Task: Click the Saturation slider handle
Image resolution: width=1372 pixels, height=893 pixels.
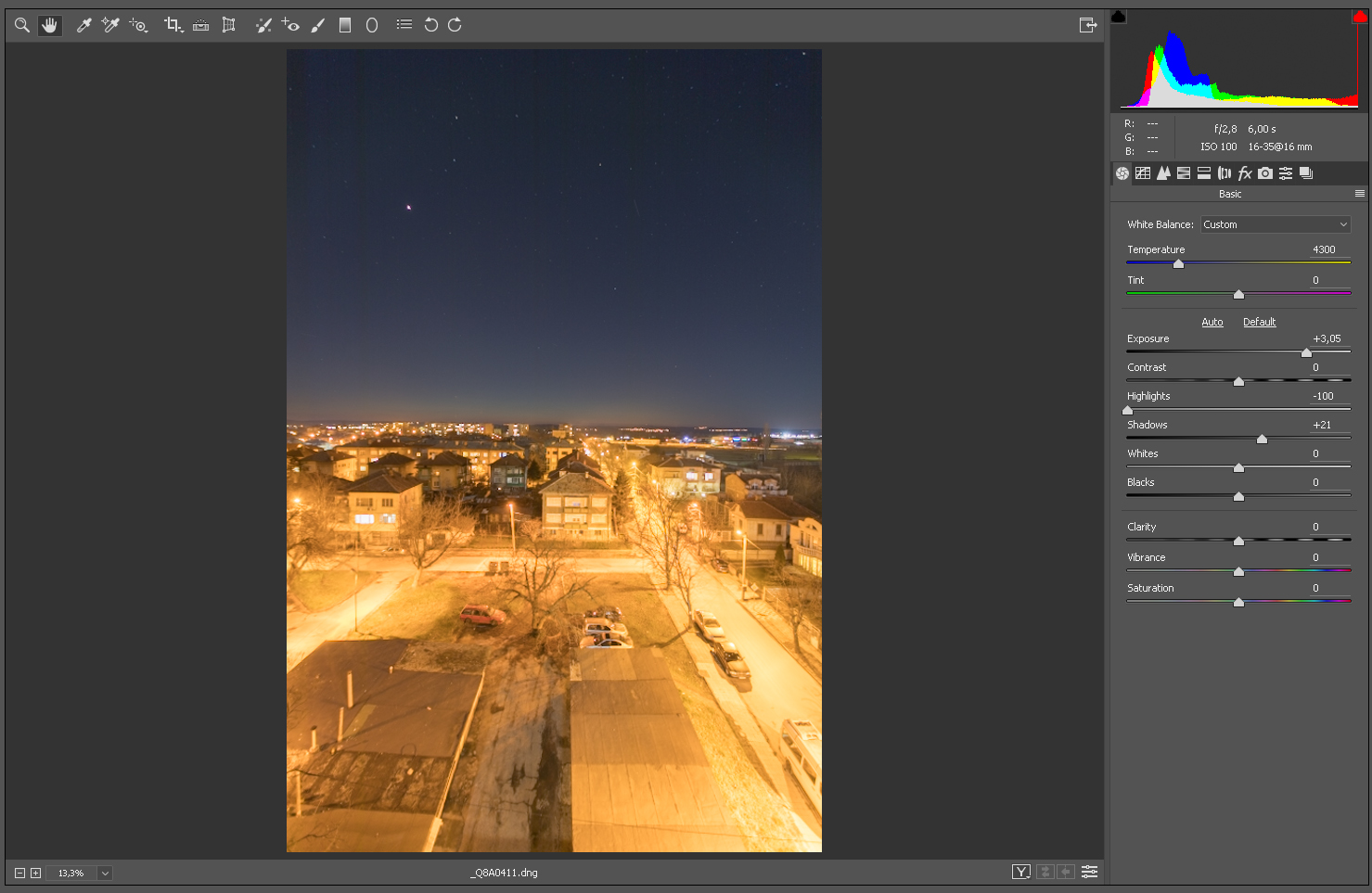Action: 1238,603
